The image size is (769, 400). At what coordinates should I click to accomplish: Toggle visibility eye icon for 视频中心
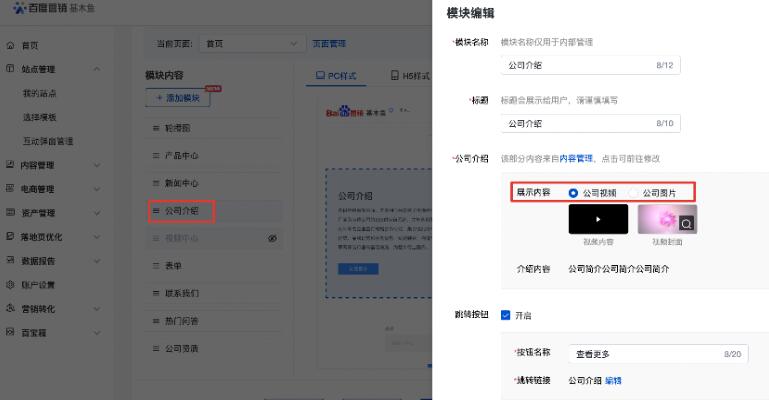[x=271, y=239]
